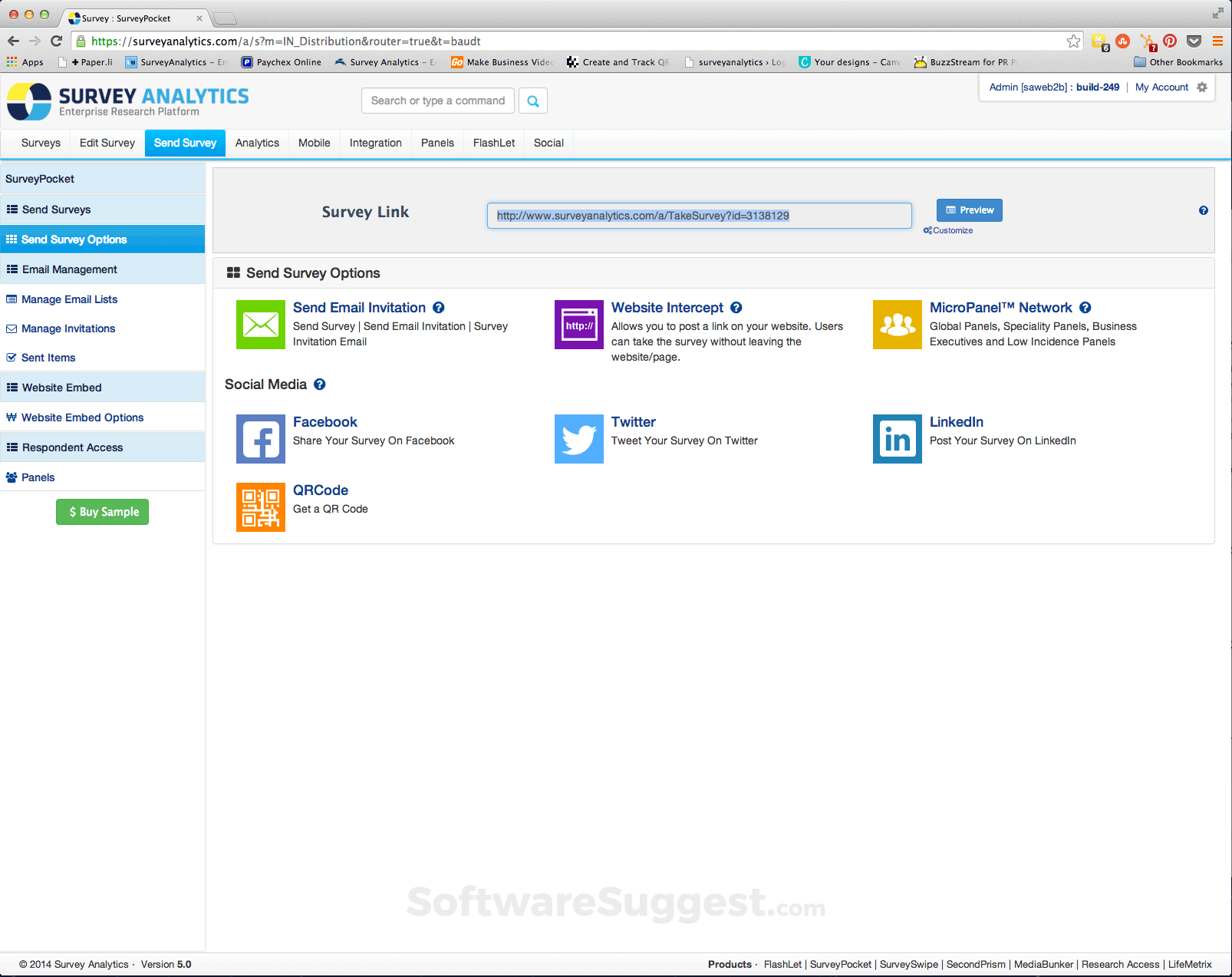Image resolution: width=1232 pixels, height=977 pixels.
Task: Generate a code with the QRCode icon
Action: point(260,507)
